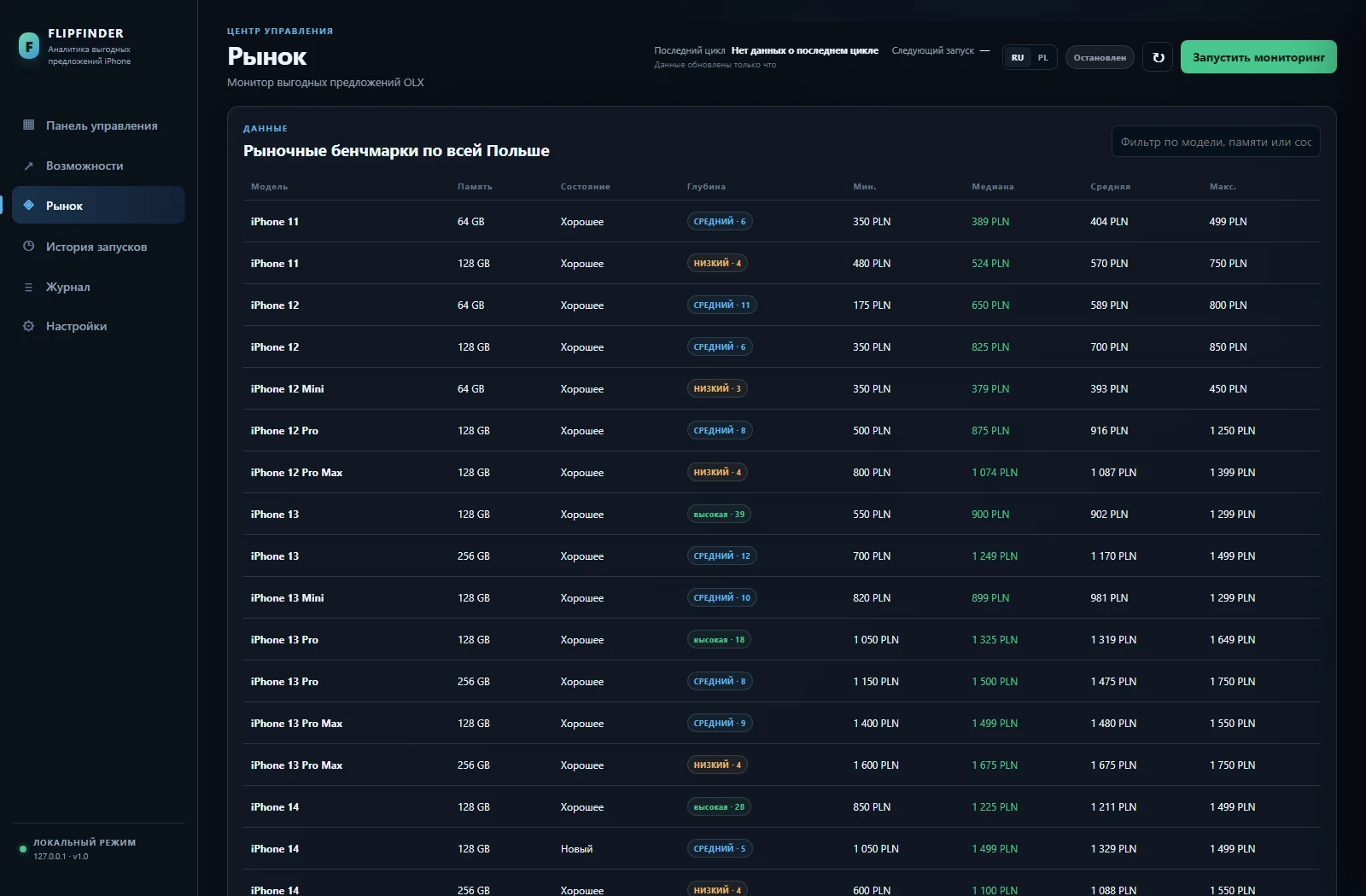Open the История запусков menu item
1366x896 pixels.
98,247
